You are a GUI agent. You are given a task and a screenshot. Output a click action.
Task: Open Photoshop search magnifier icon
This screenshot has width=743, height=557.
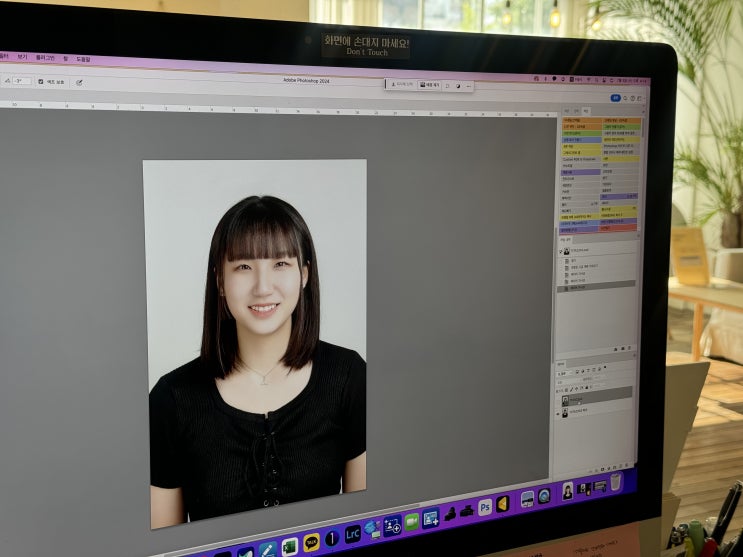tap(625, 98)
